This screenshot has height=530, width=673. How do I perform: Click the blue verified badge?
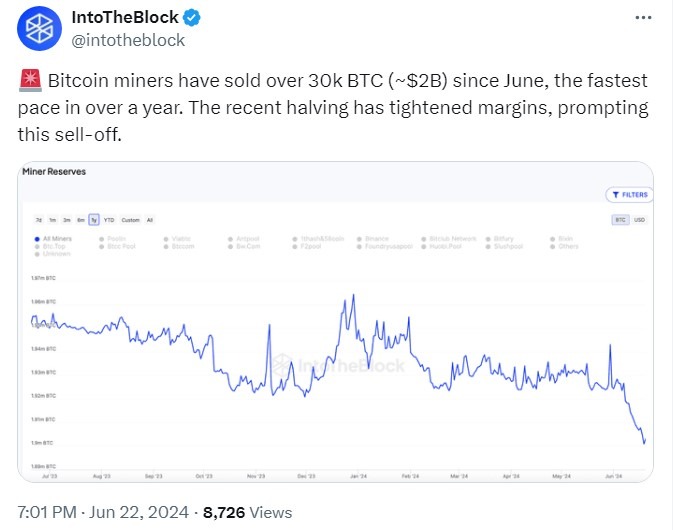[x=193, y=18]
